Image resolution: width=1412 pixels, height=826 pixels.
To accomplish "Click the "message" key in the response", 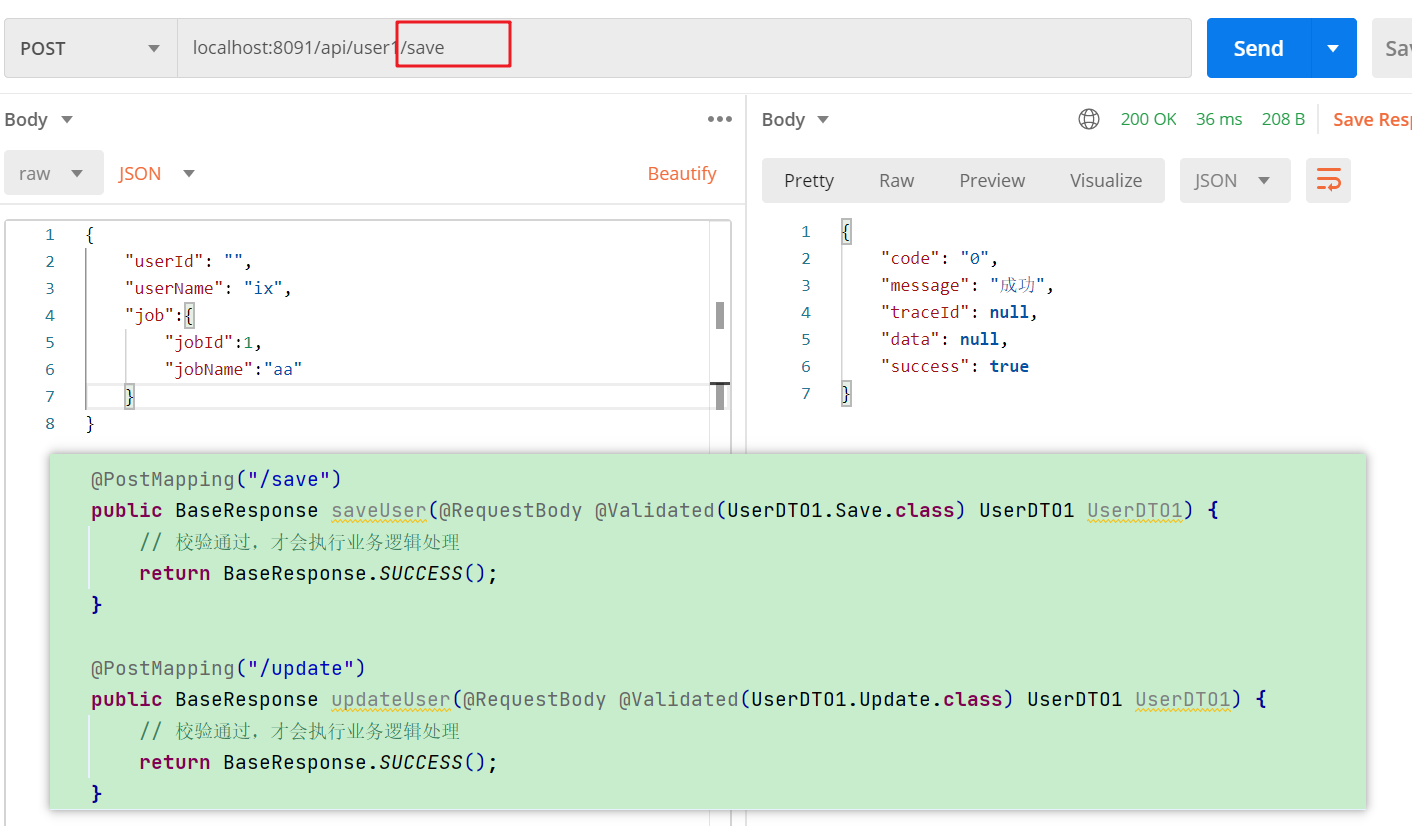I will click(925, 285).
